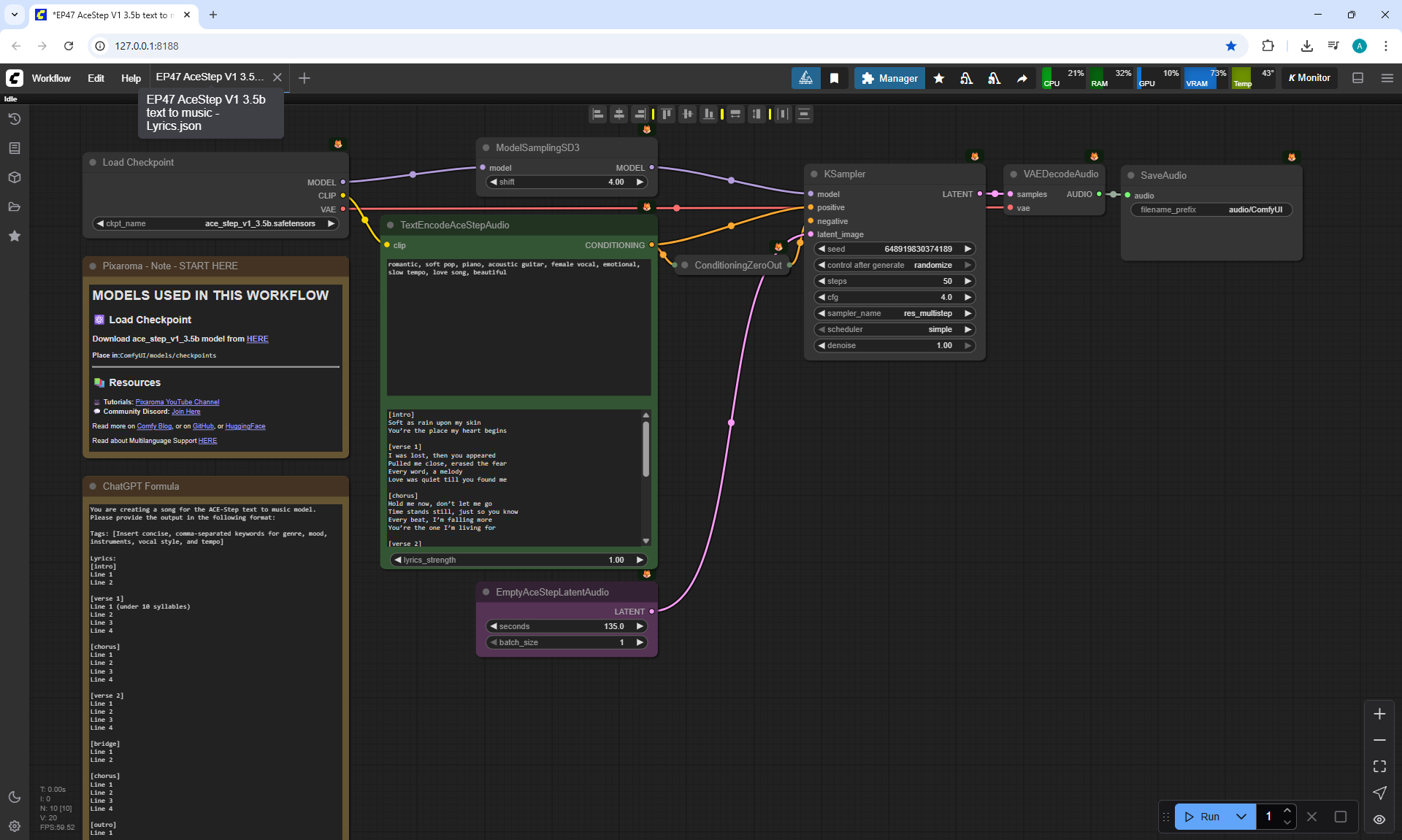Click the K Monitor button

pyautogui.click(x=1309, y=78)
